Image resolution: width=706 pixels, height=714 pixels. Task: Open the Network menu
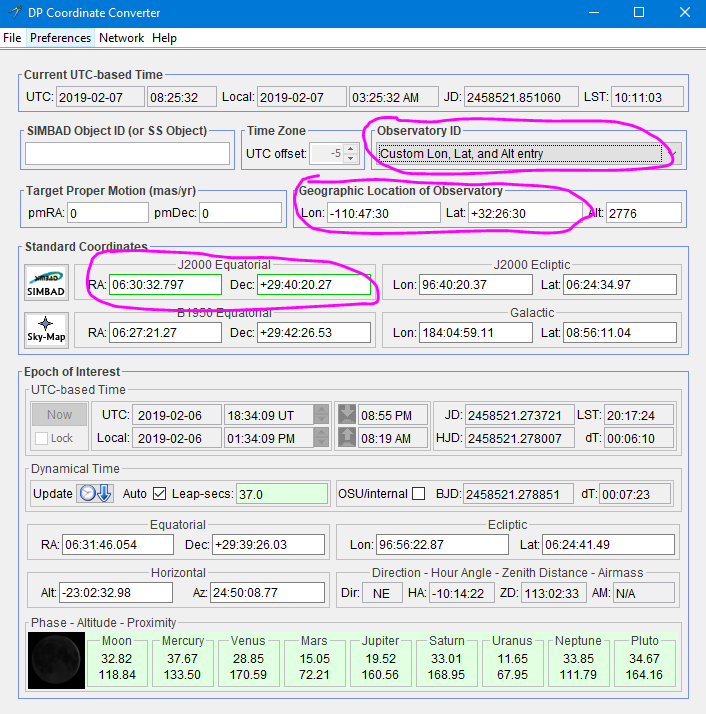point(121,38)
